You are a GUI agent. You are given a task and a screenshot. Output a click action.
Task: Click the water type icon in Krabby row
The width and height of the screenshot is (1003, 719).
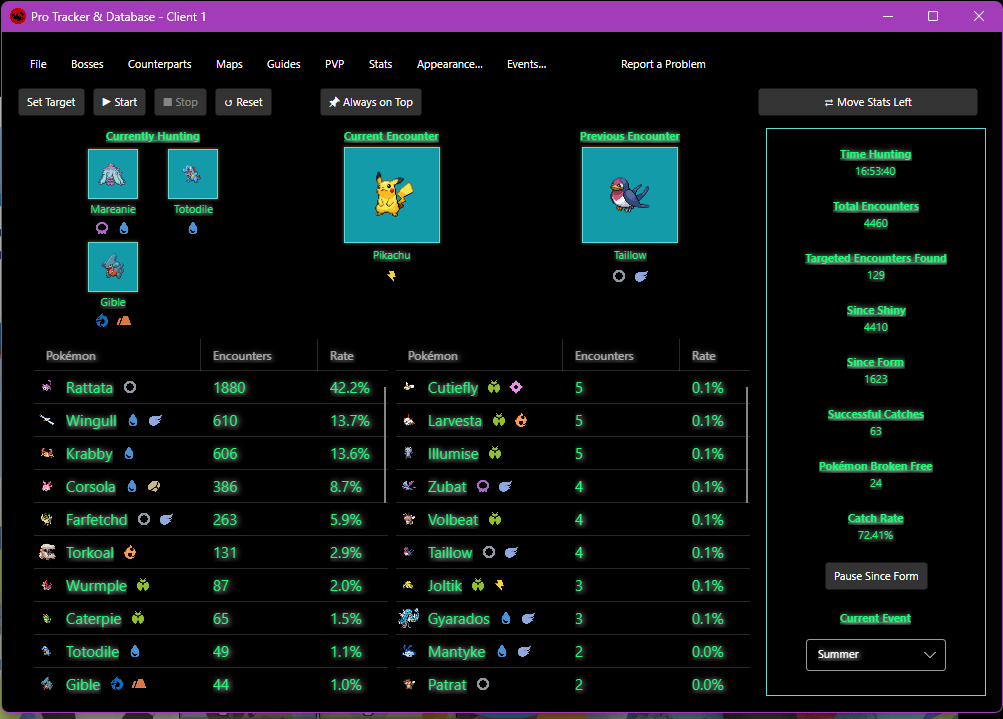[x=129, y=453]
